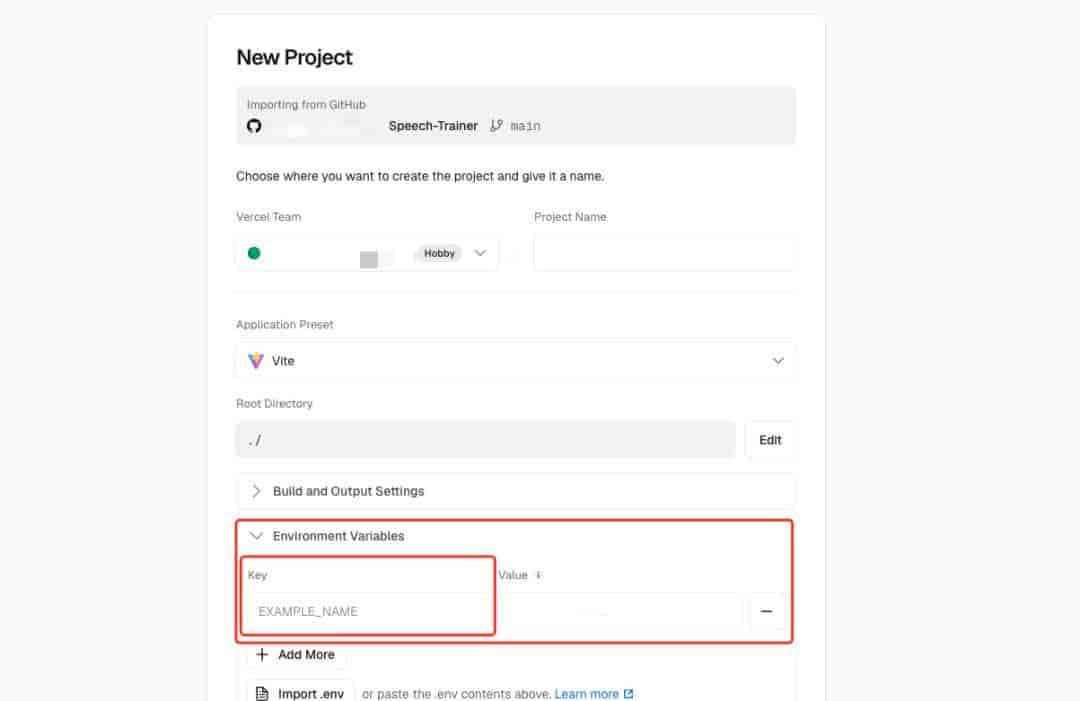Click the git branch icon beside main
The width and height of the screenshot is (1080, 701).
tap(497, 126)
